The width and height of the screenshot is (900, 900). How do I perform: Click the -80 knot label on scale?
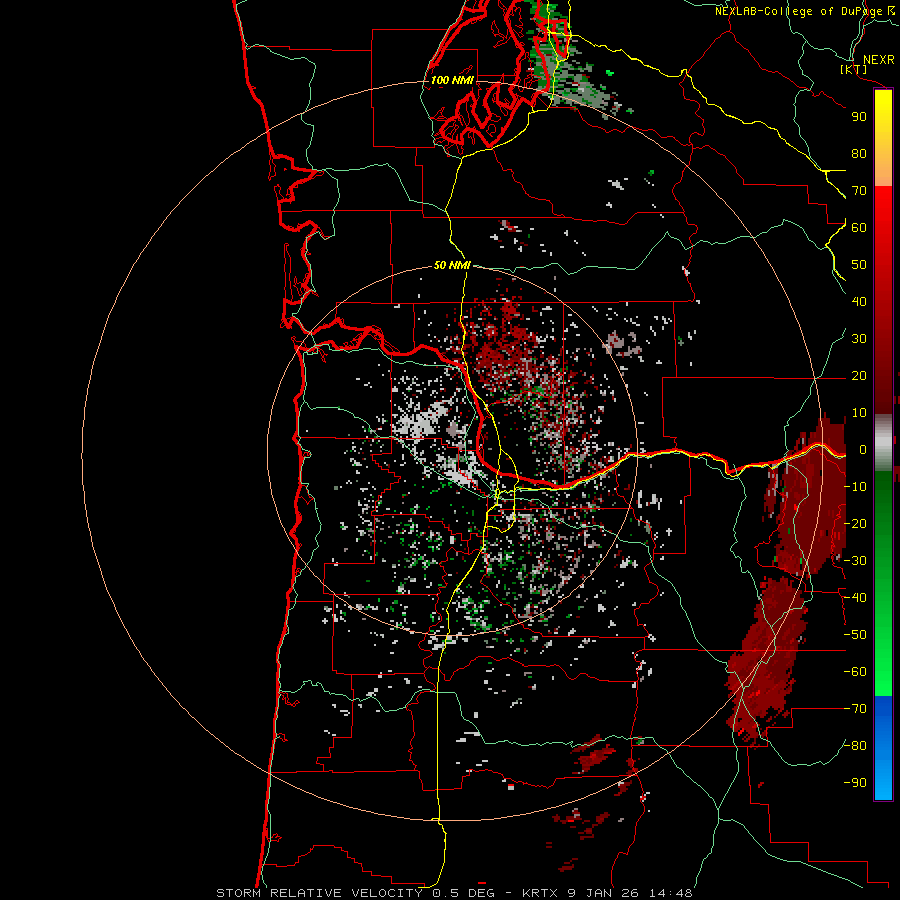855,746
